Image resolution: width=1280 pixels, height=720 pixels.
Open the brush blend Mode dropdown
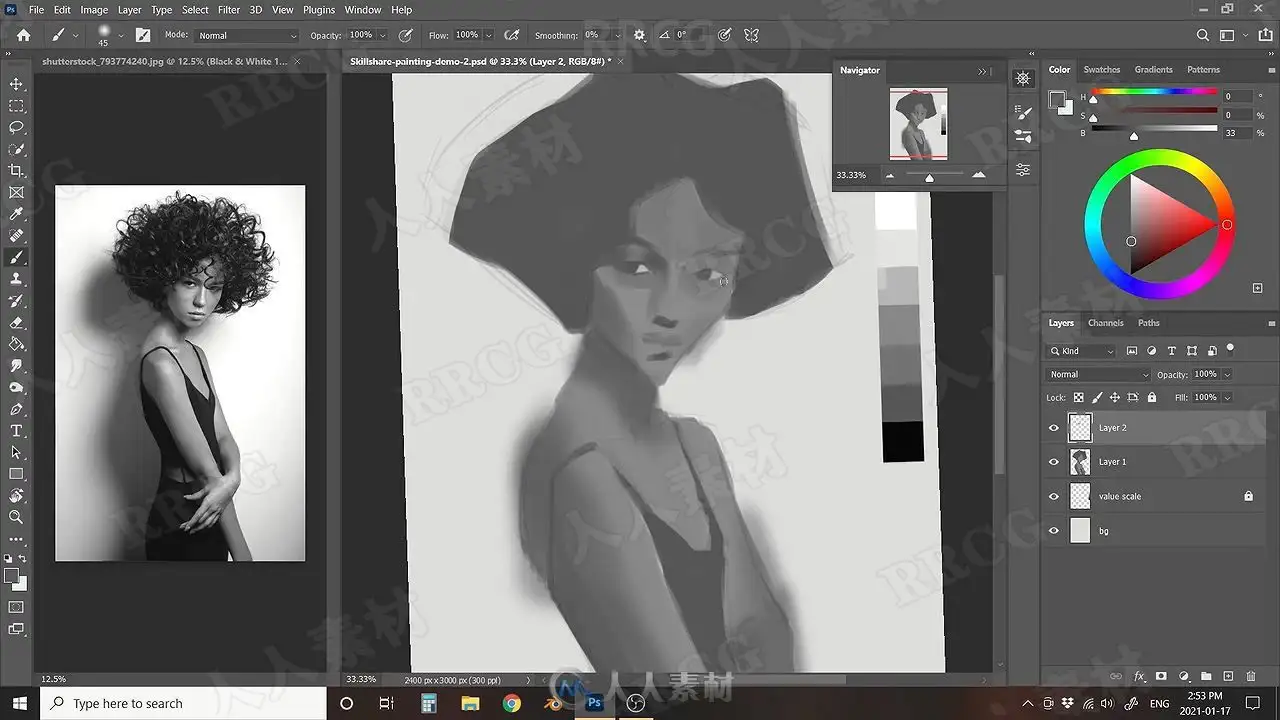(247, 35)
